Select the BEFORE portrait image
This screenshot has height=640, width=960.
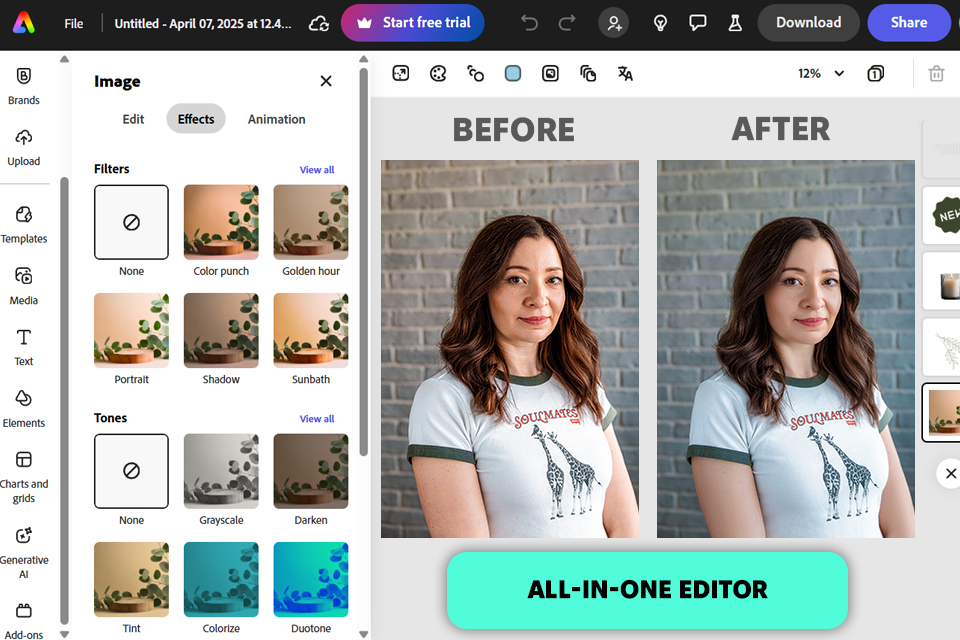(x=509, y=349)
